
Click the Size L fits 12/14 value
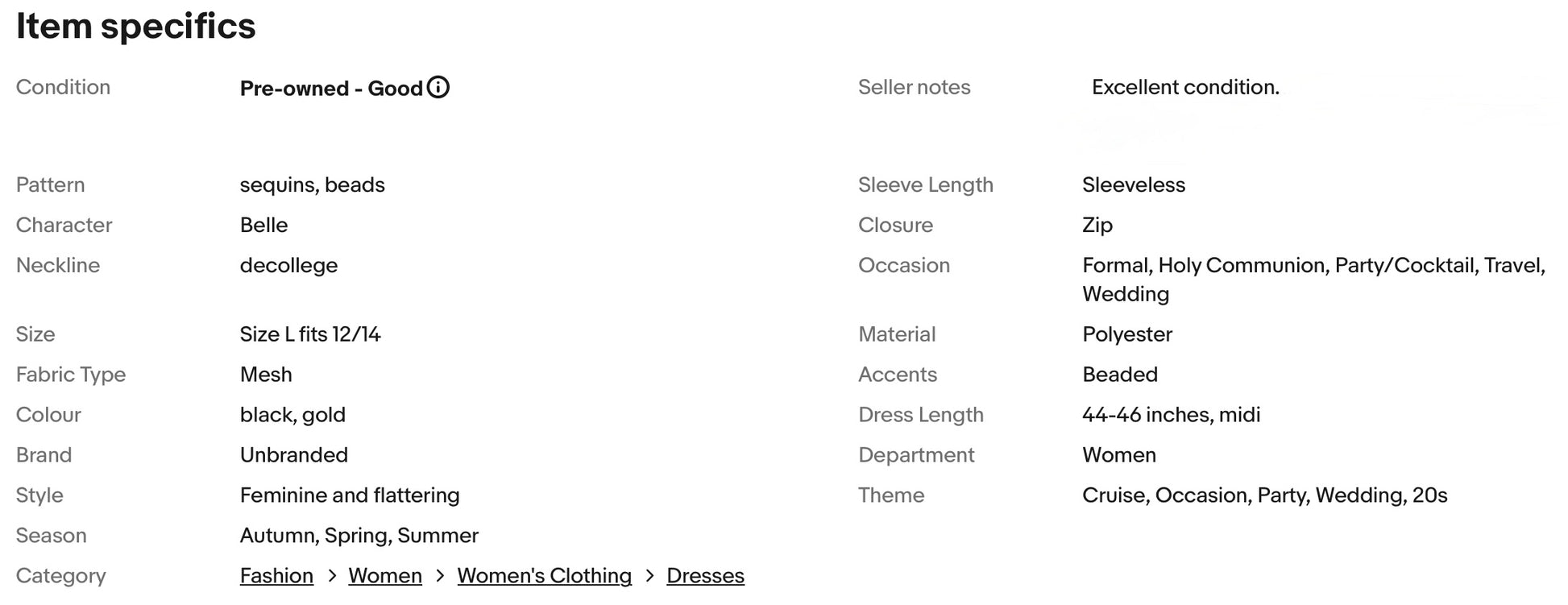310,334
